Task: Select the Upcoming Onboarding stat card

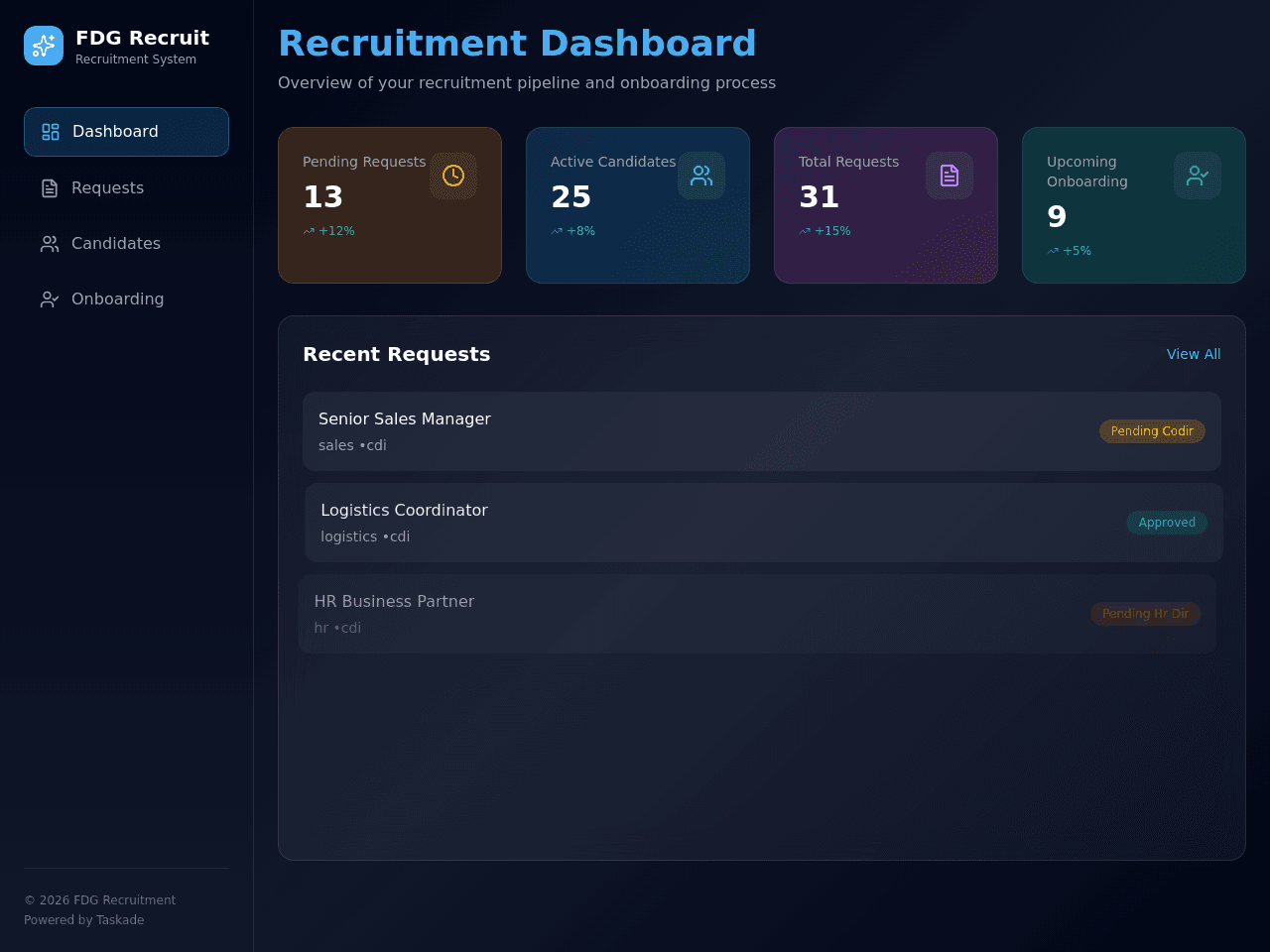Action: tap(1134, 205)
